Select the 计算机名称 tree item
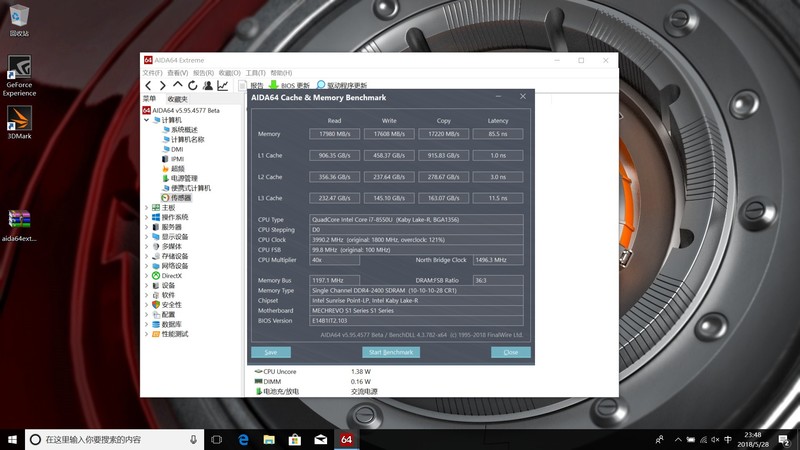 [183, 139]
